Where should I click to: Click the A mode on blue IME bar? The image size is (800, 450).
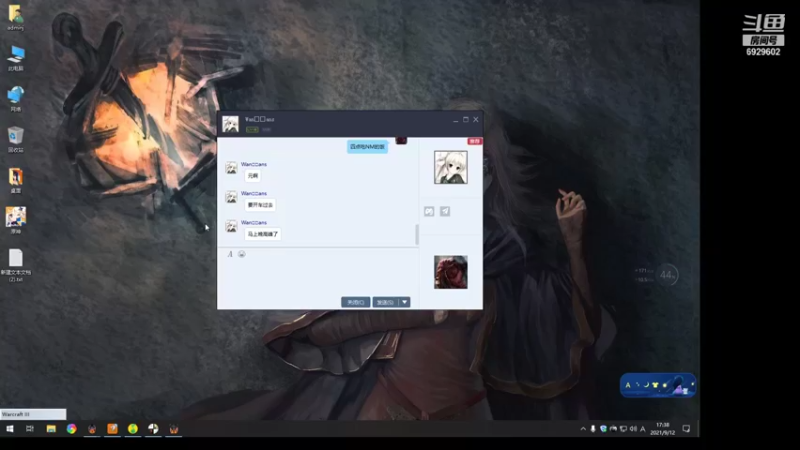628,385
